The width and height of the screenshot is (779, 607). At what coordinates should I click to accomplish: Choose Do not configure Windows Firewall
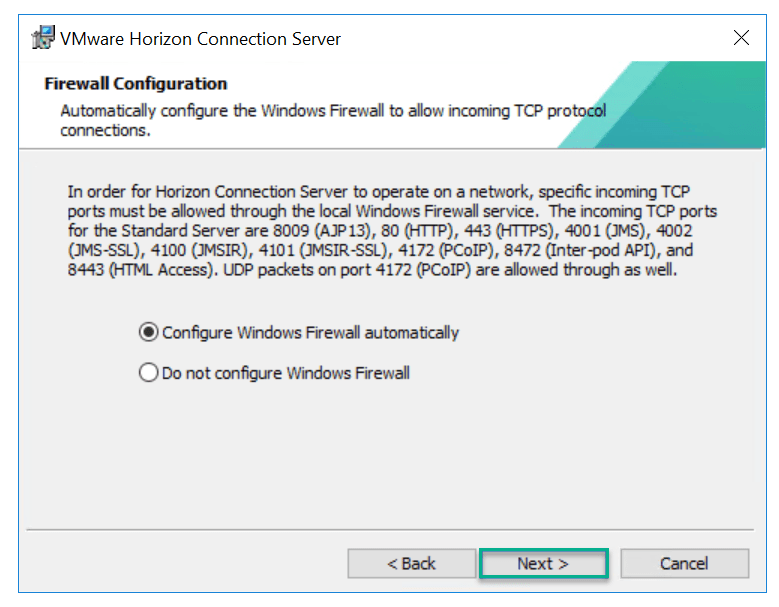pyautogui.click(x=149, y=373)
